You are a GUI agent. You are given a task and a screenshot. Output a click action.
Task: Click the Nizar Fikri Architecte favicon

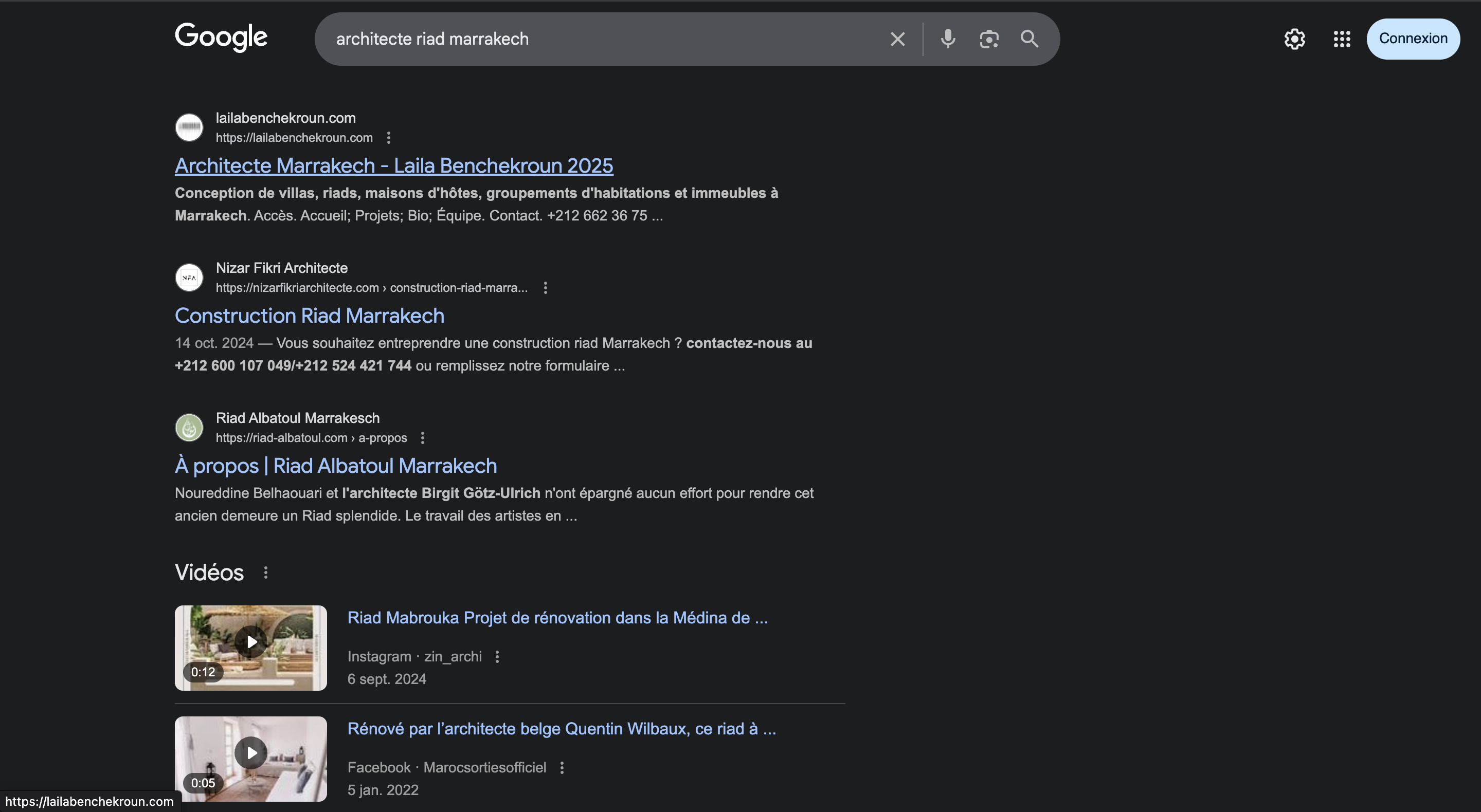point(189,278)
